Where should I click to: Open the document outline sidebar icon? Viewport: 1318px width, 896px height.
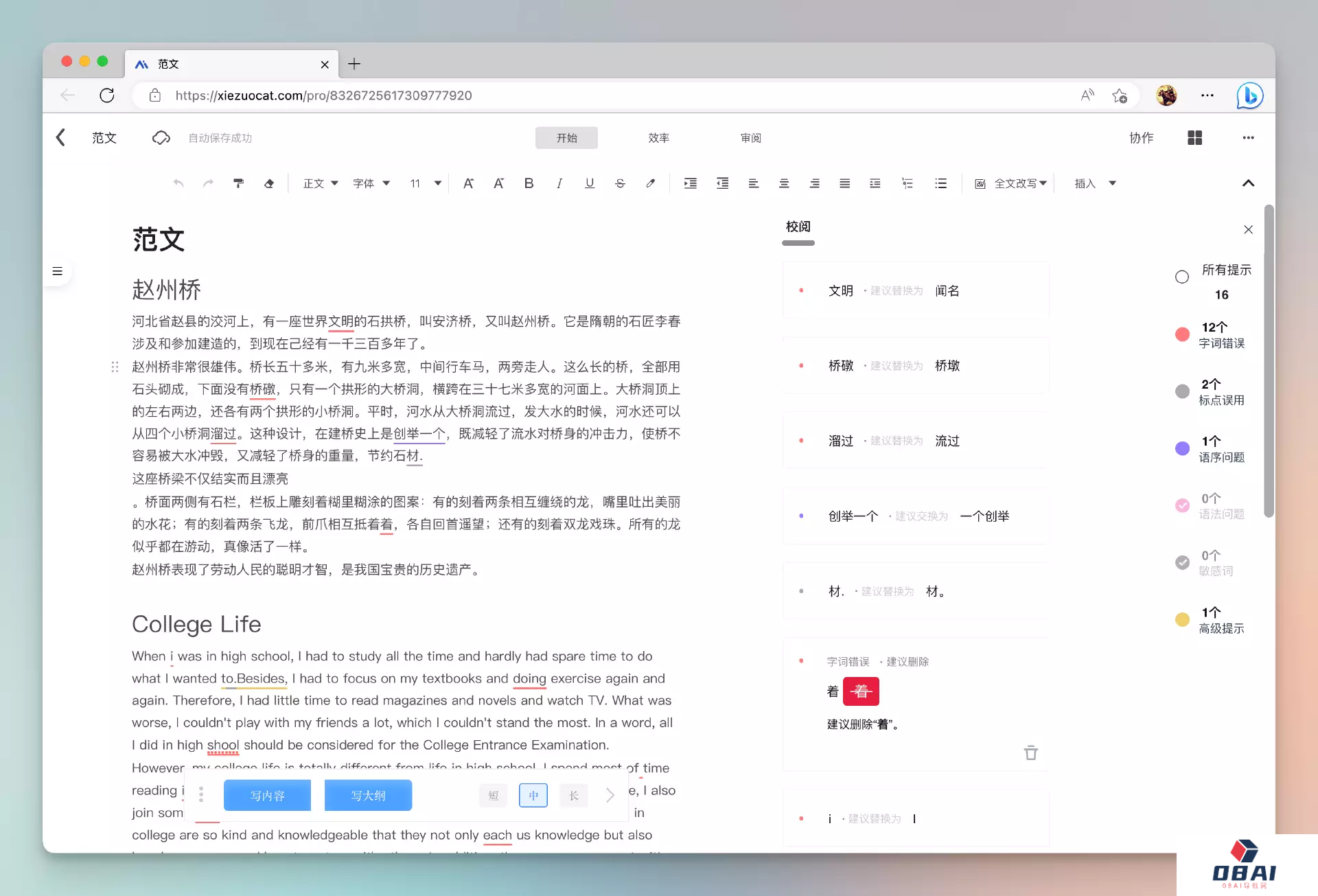pos(58,271)
